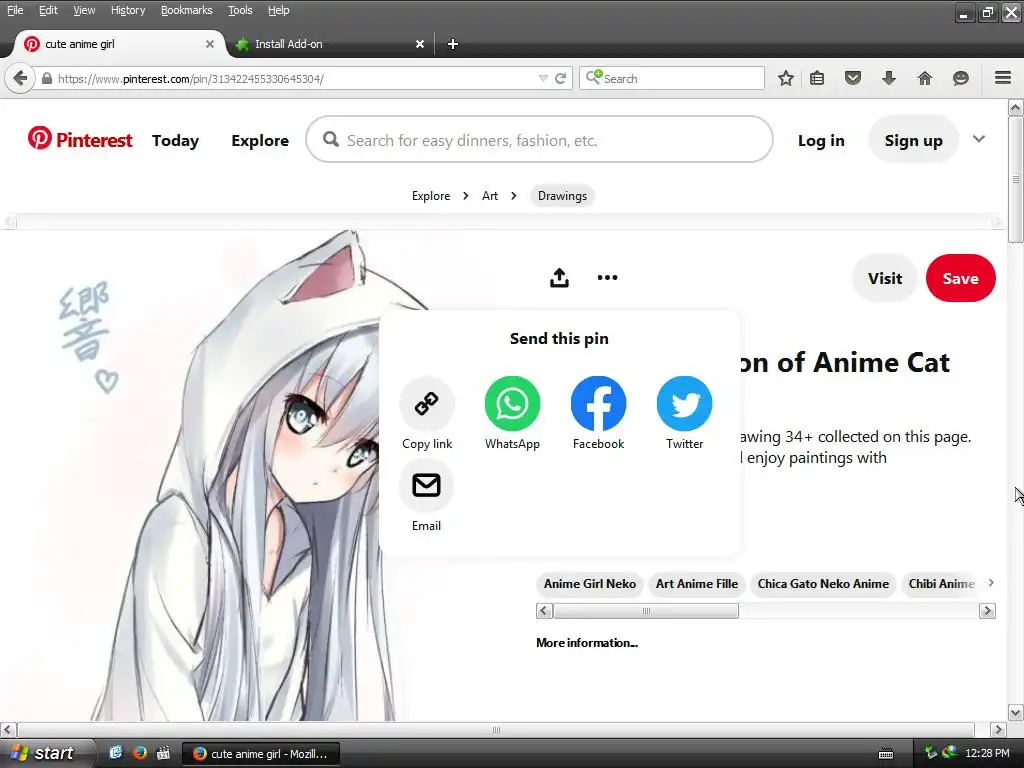Open More information... link
The image size is (1024, 768).
tap(586, 643)
